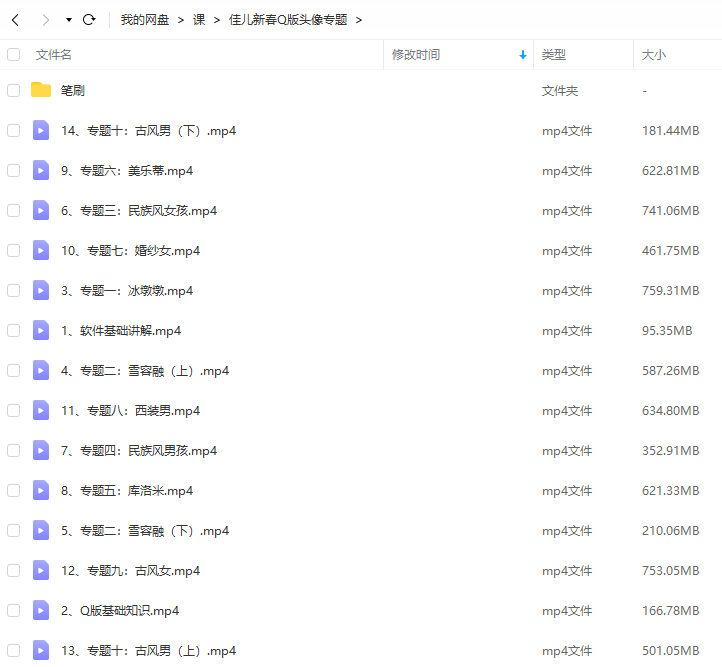Click the back navigation arrow
722x667 pixels.
click(x=15, y=20)
